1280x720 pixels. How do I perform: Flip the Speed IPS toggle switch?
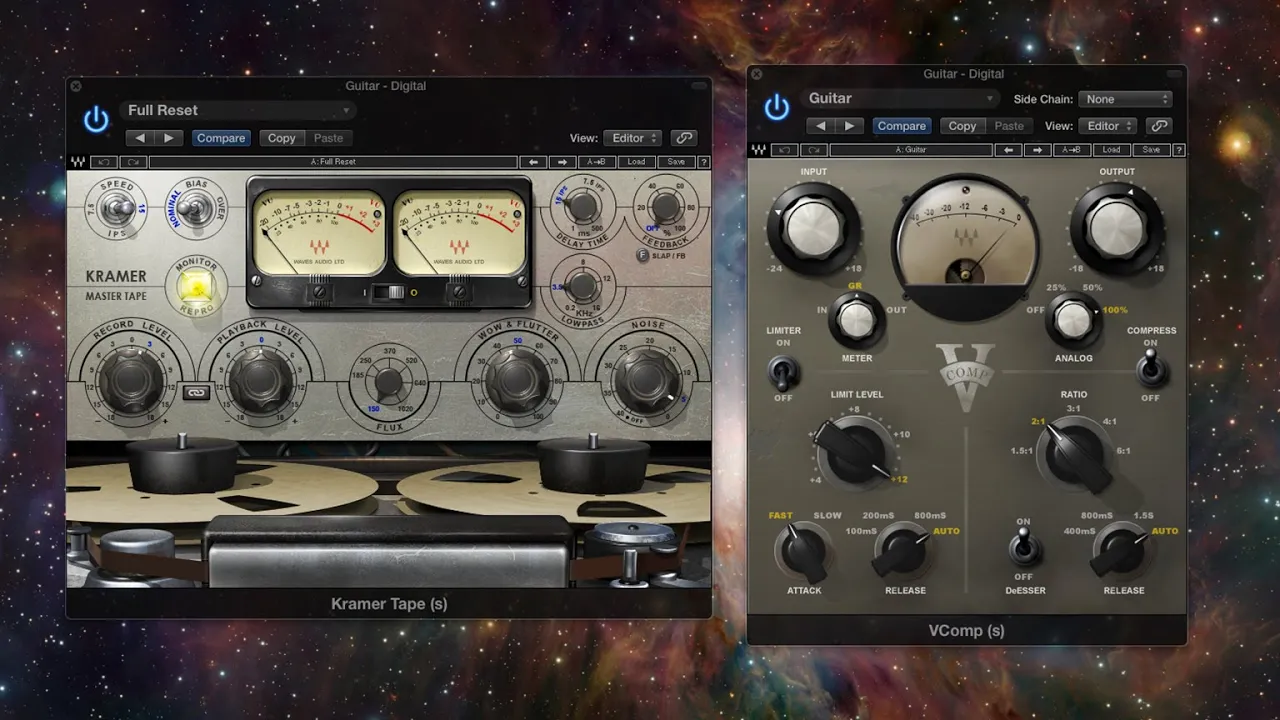point(117,208)
